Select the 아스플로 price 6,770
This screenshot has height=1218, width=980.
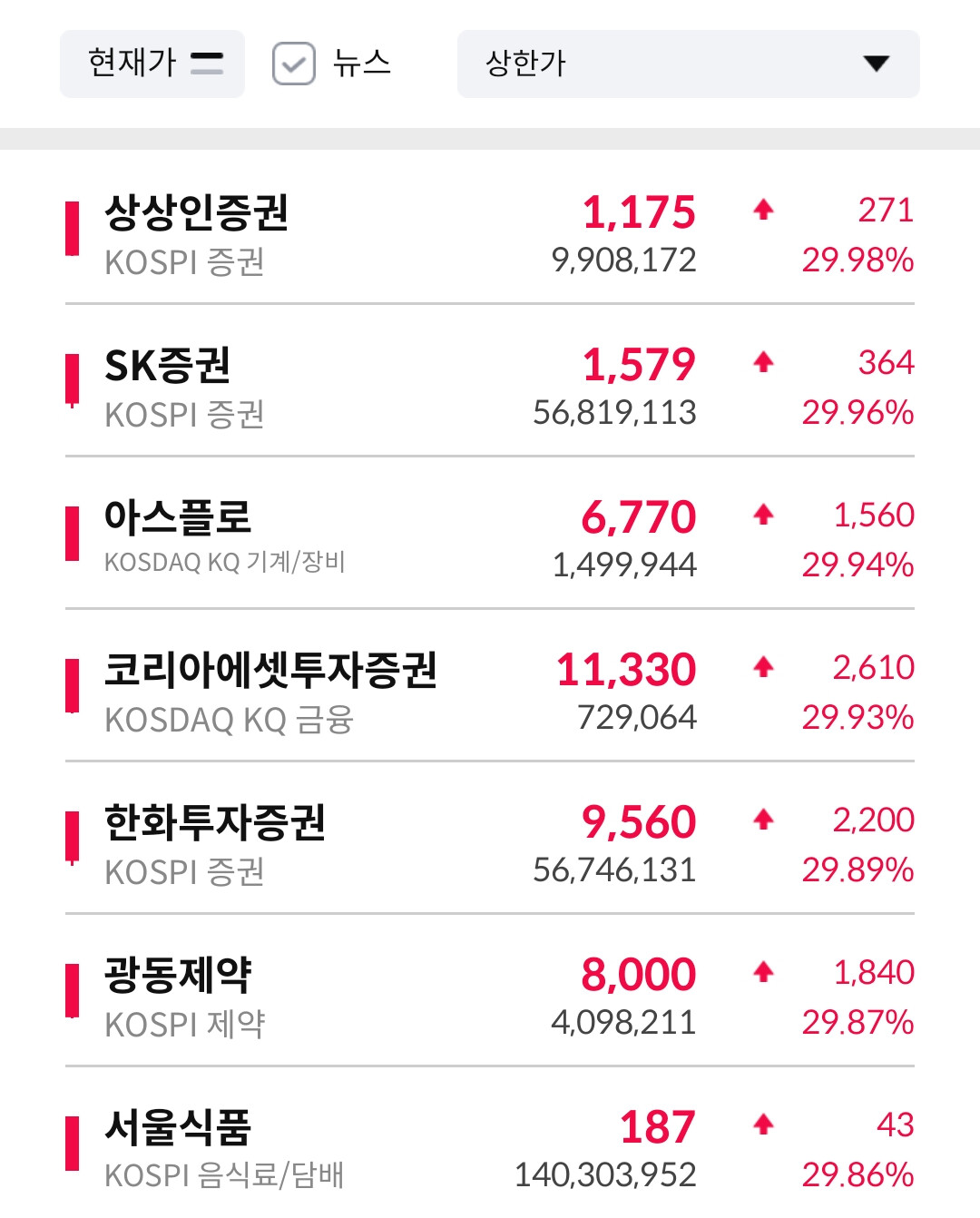coord(639,517)
